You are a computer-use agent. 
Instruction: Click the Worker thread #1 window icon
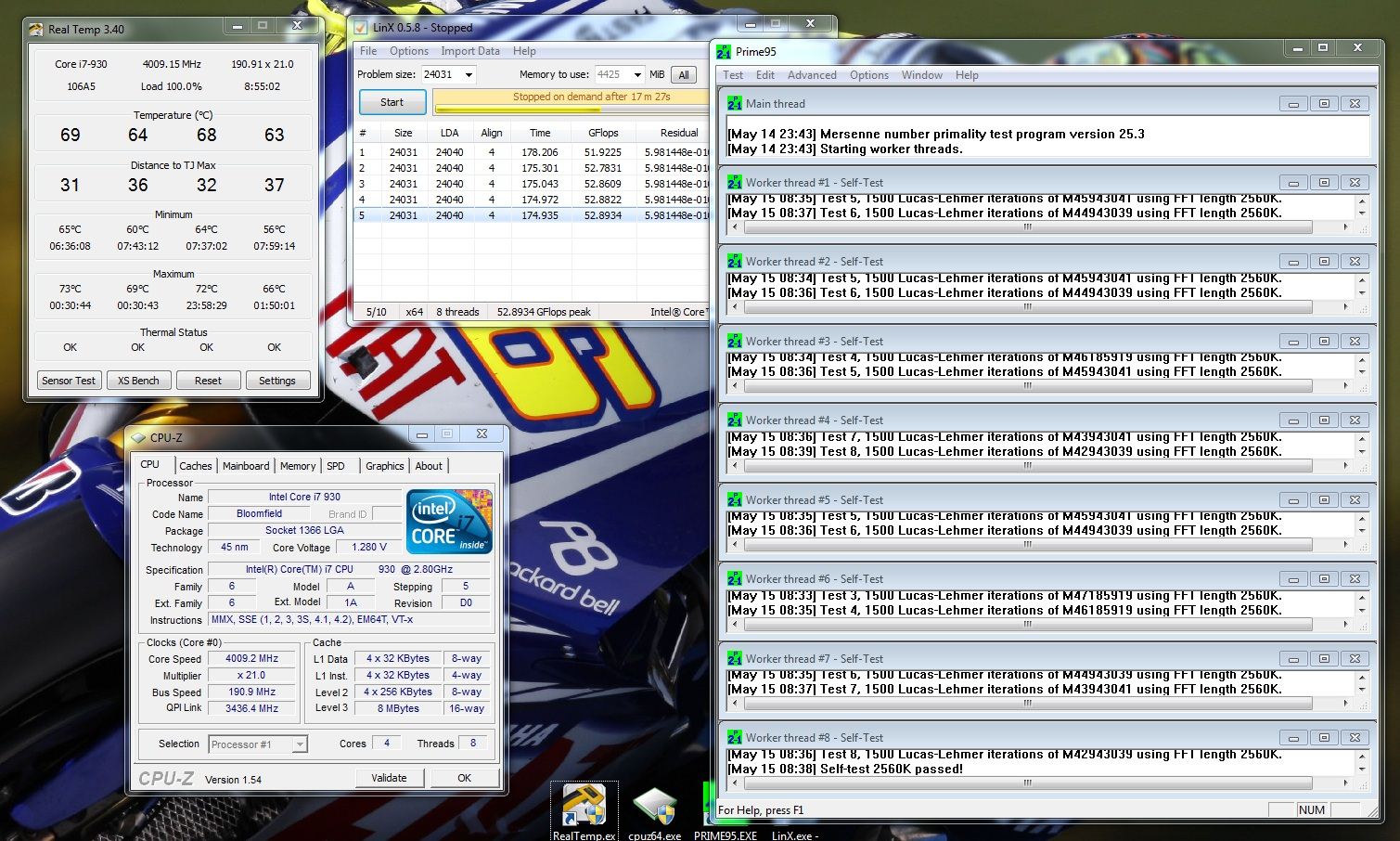point(735,182)
